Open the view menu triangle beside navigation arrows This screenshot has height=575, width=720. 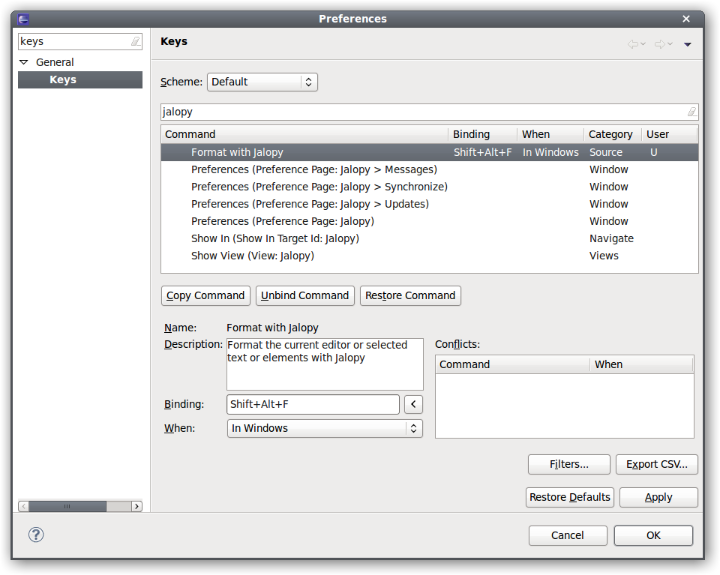pos(687,45)
